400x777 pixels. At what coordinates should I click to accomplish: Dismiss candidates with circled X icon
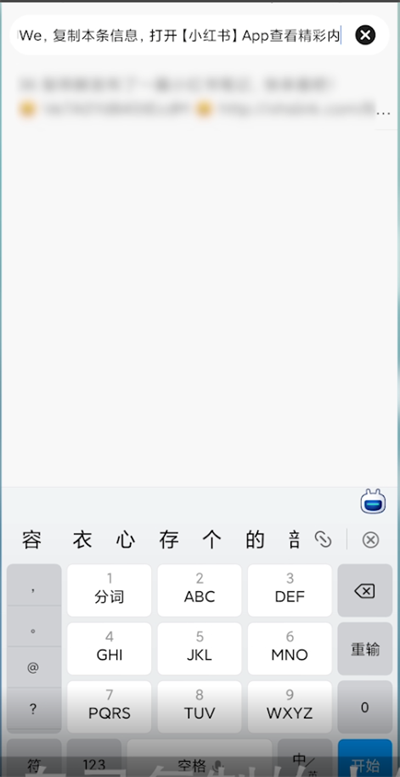(x=370, y=540)
